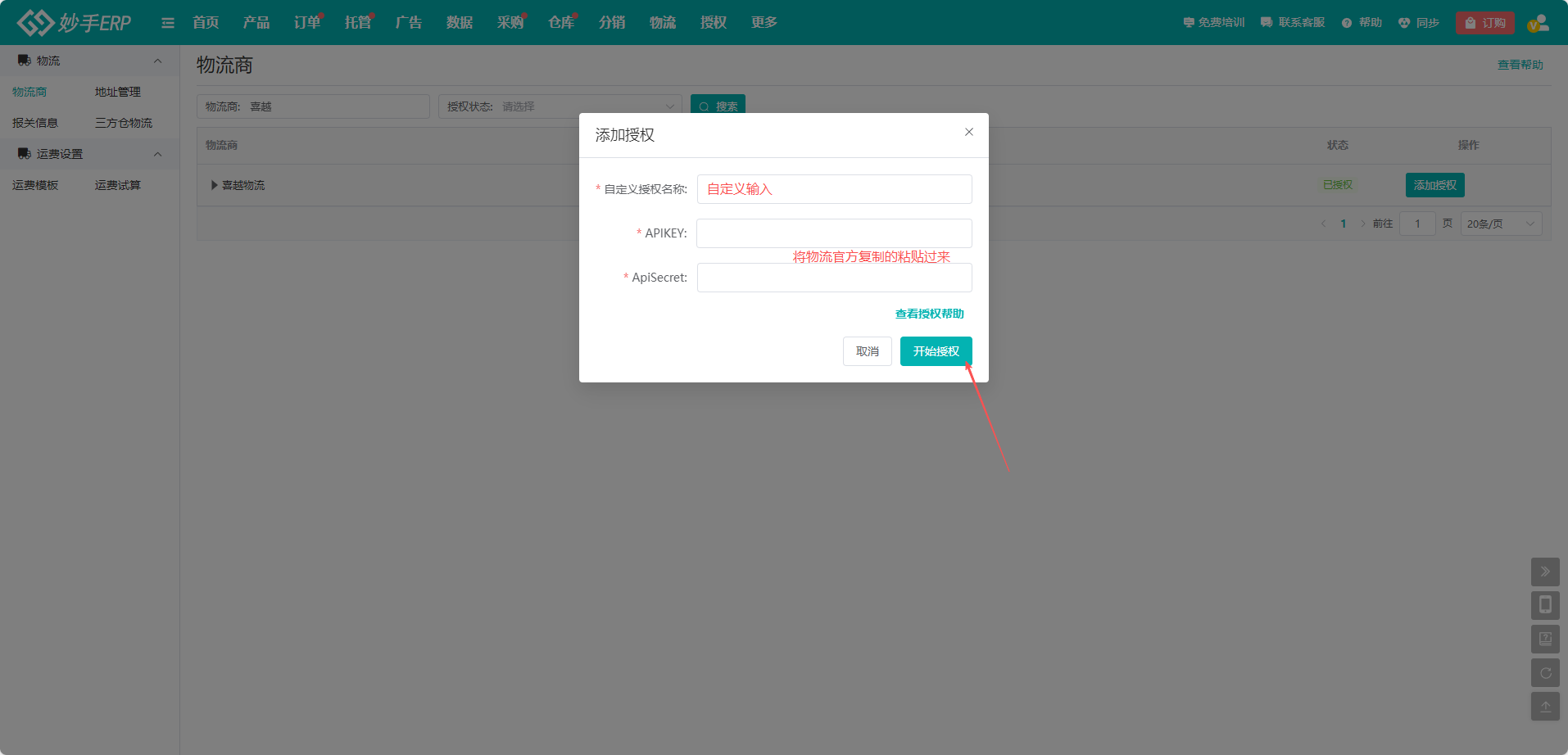The width and height of the screenshot is (1568, 755).
Task: Select 三方仓物流 in the sidebar
Action: pos(124,123)
